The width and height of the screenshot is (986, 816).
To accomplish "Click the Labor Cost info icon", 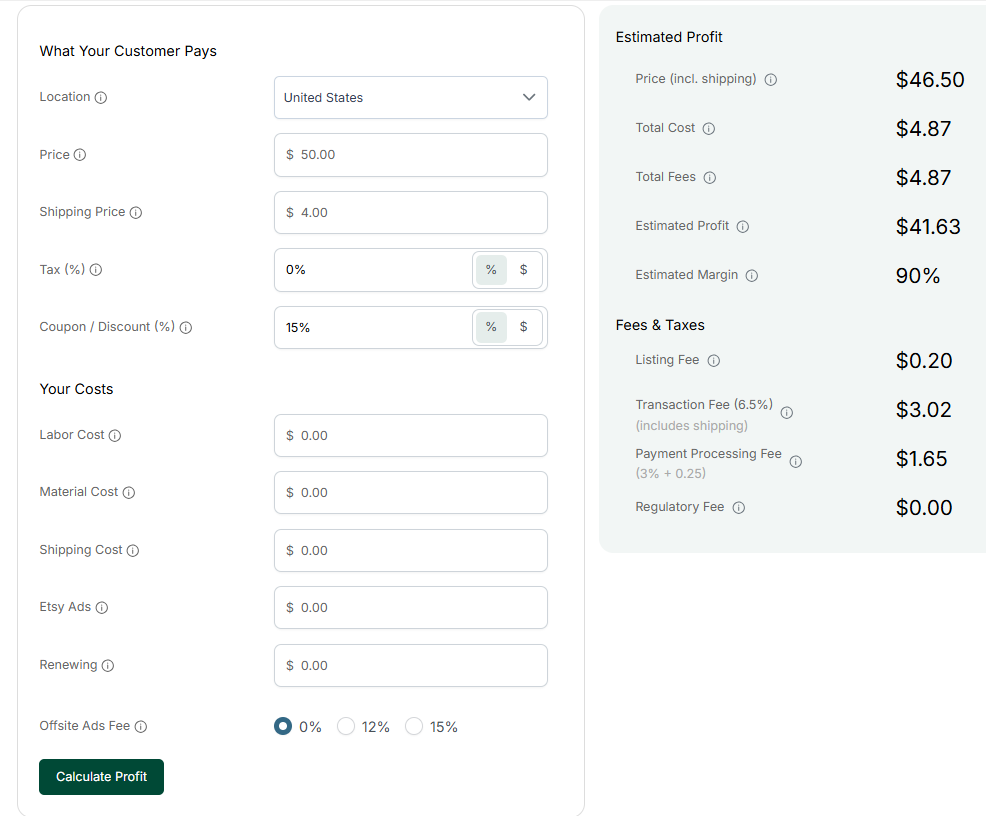I will pyautogui.click(x=113, y=435).
